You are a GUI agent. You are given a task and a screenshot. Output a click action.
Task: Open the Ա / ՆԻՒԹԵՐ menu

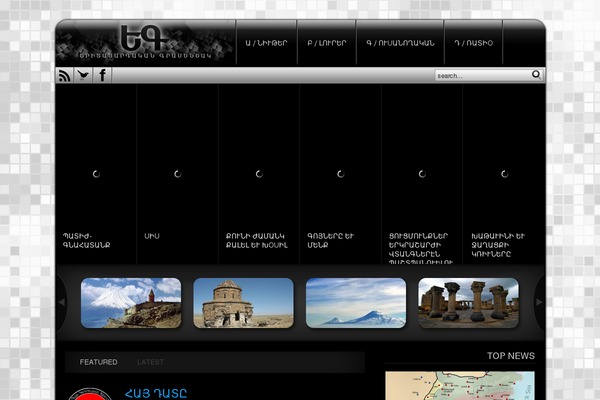pyautogui.click(x=266, y=43)
